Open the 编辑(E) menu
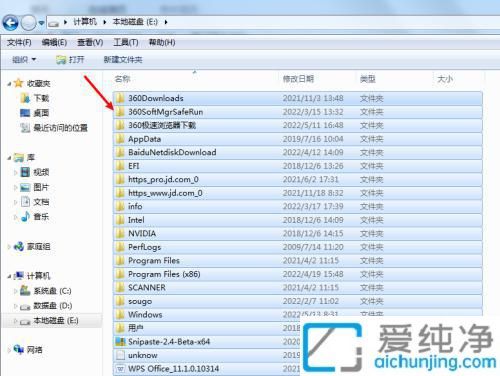This screenshot has height=376, width=500. [54, 42]
